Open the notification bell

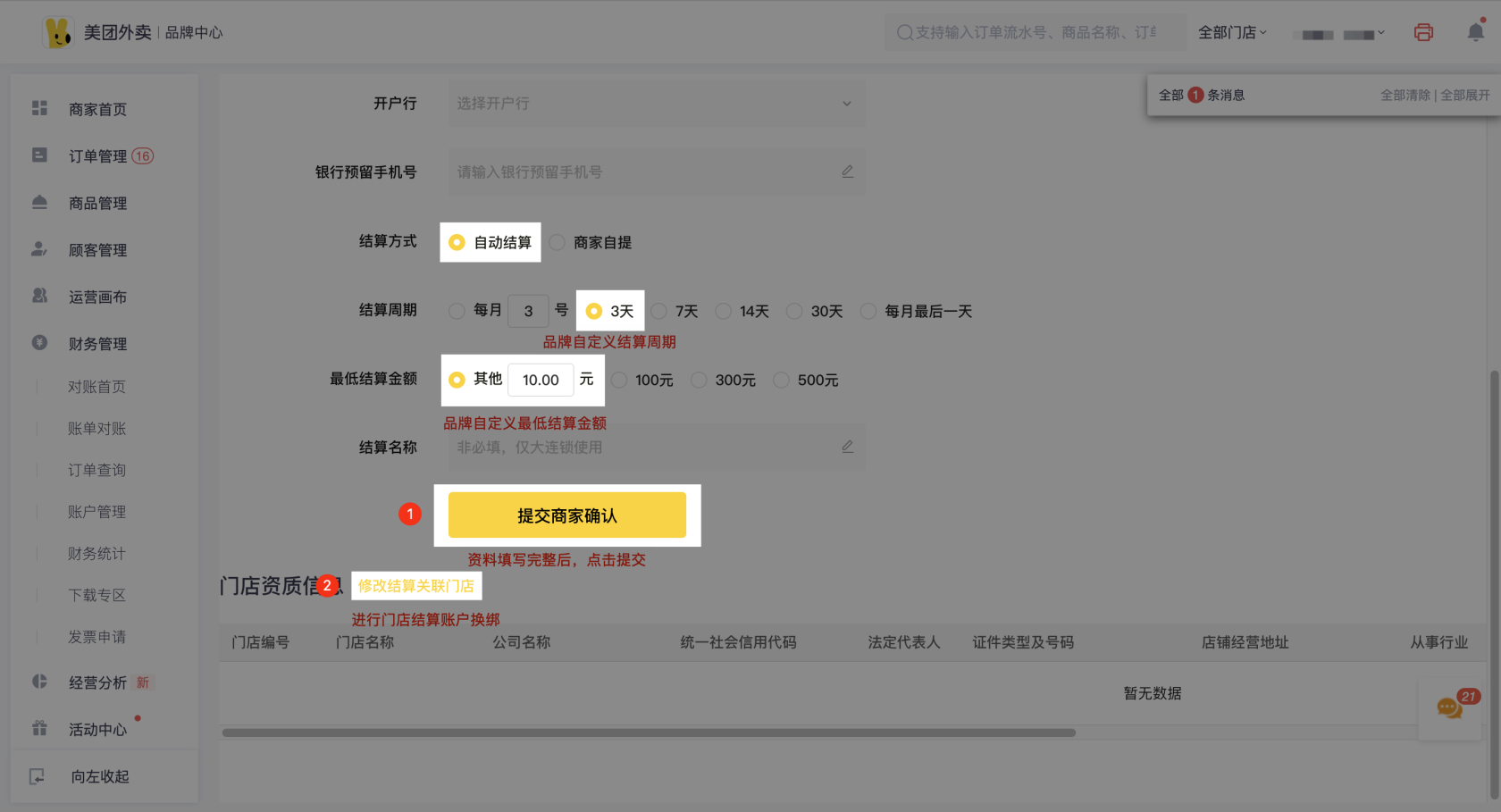pos(1475,32)
